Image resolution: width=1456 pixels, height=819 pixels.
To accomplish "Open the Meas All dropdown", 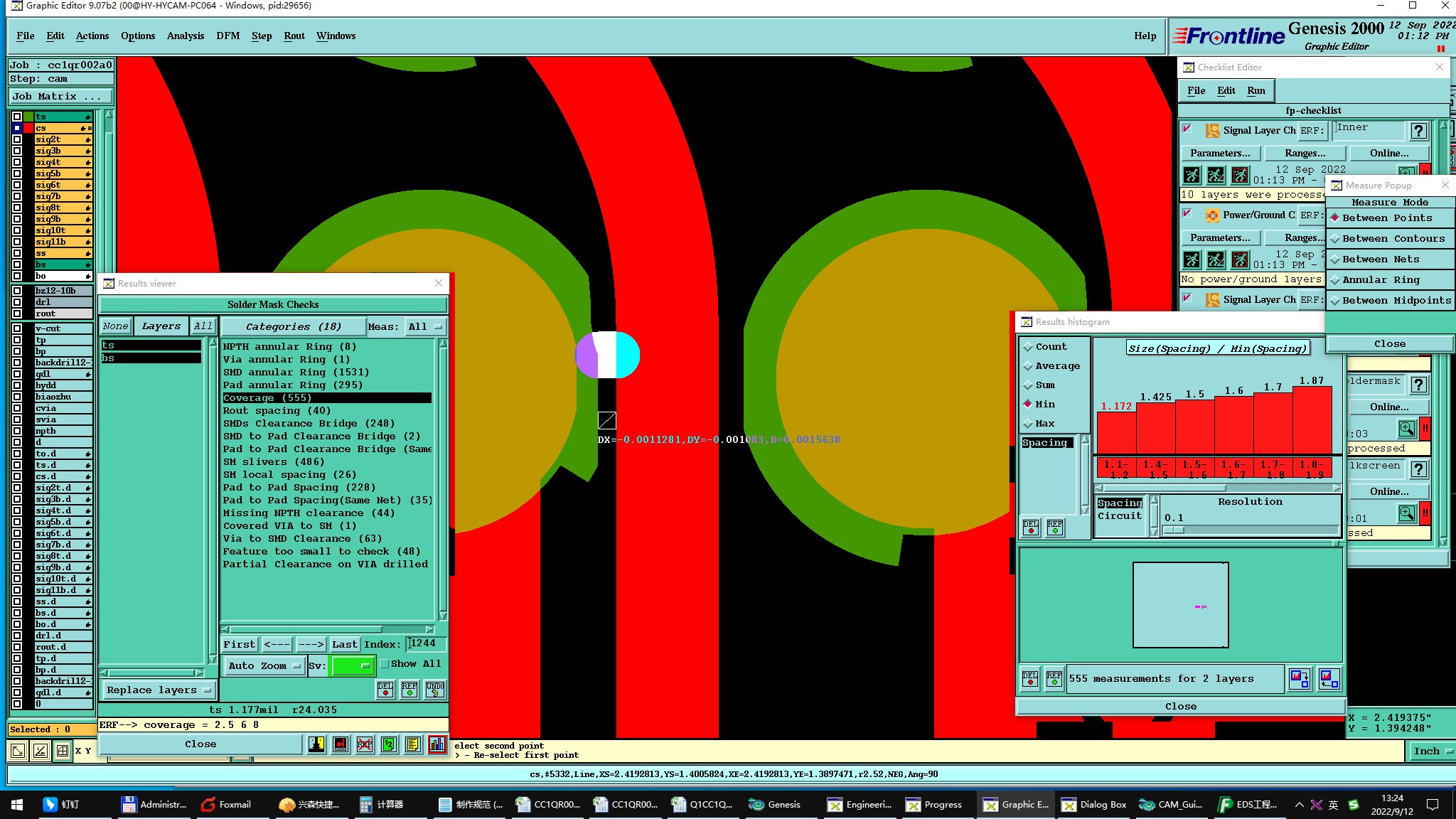I will point(424,327).
